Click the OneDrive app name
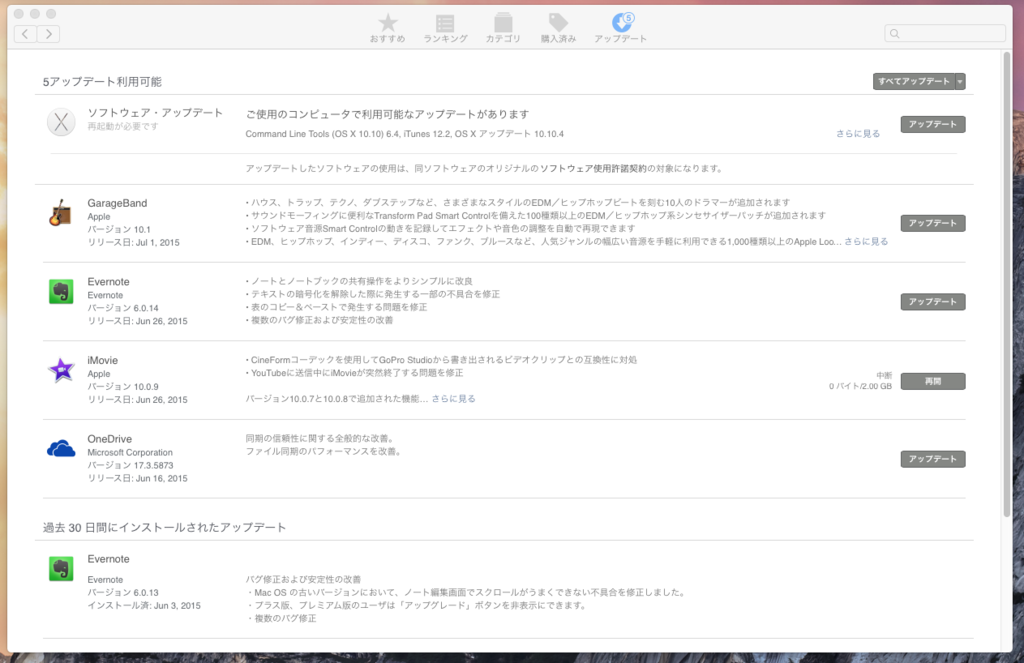1024x663 pixels. pyautogui.click(x=110, y=439)
